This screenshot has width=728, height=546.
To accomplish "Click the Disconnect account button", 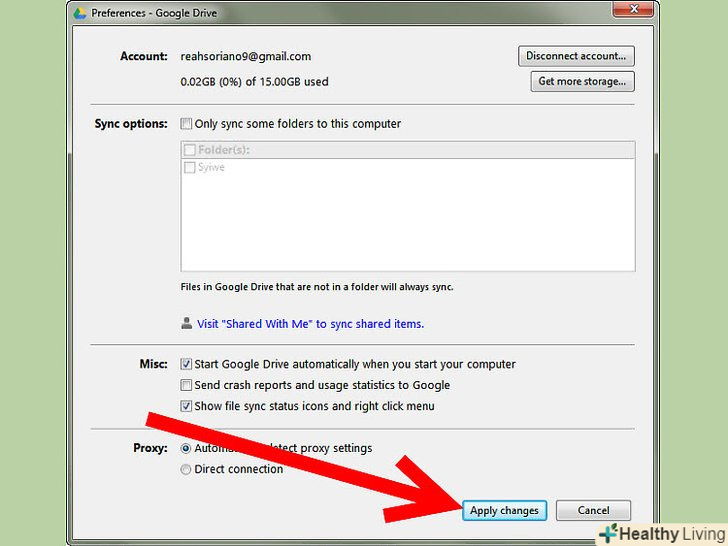I will (x=576, y=56).
